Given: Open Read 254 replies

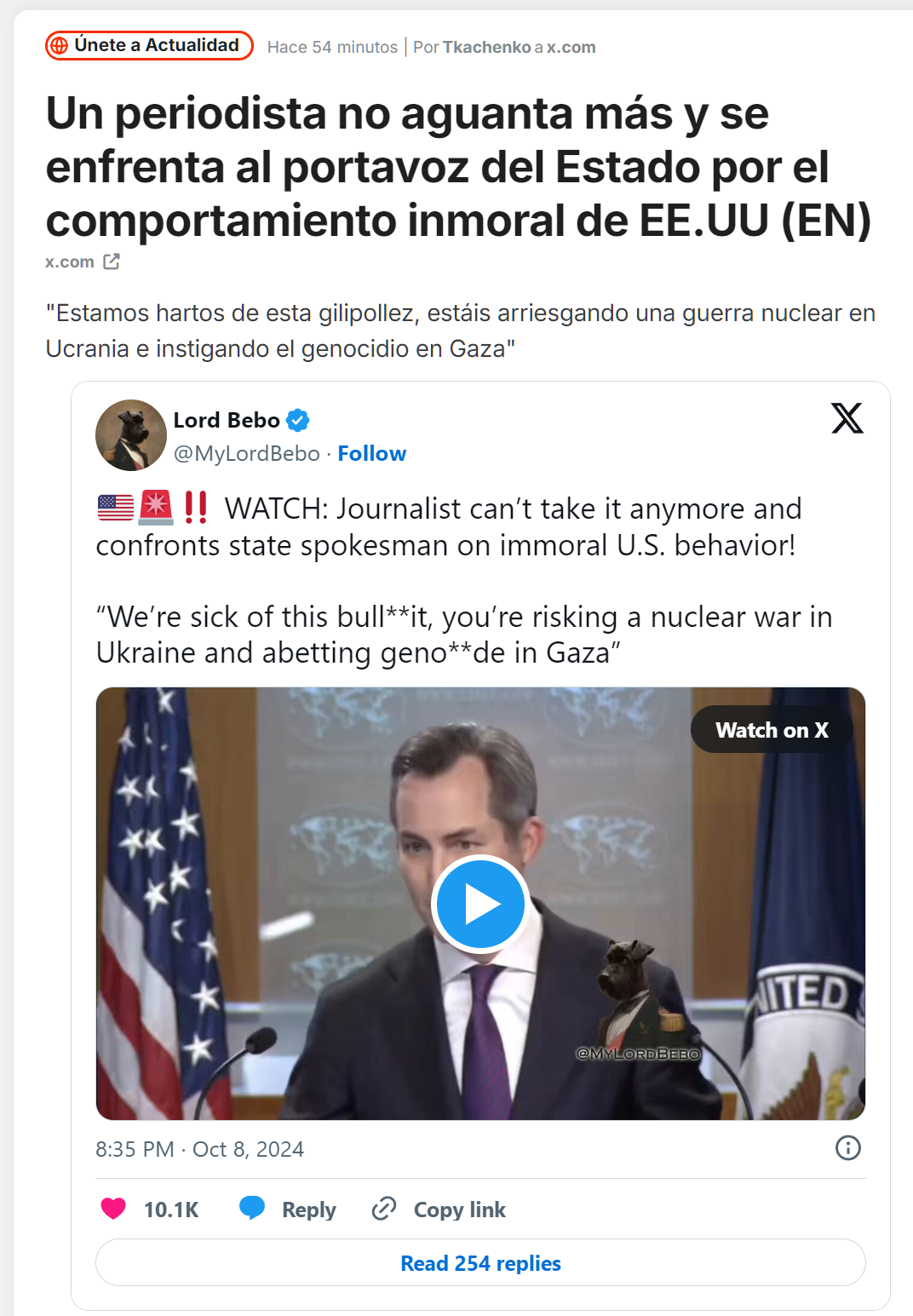Looking at the screenshot, I should 480,1262.
